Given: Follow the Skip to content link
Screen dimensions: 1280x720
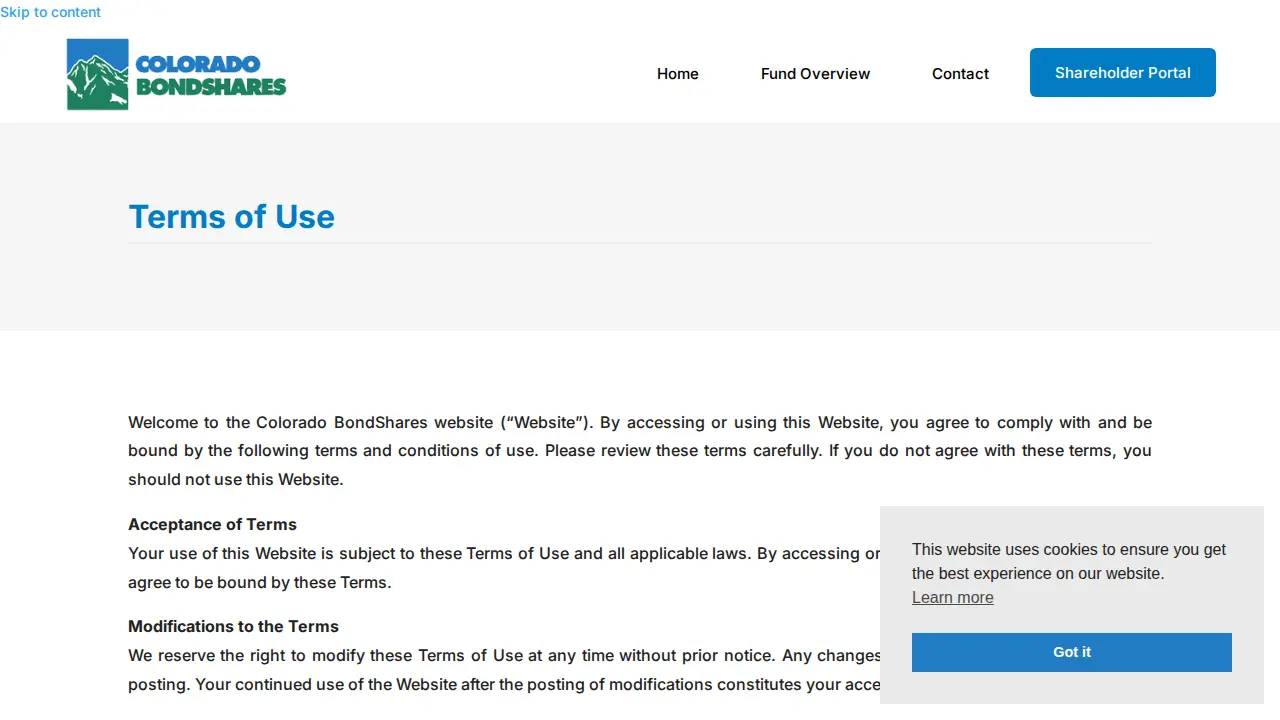Looking at the screenshot, I should (x=50, y=12).
